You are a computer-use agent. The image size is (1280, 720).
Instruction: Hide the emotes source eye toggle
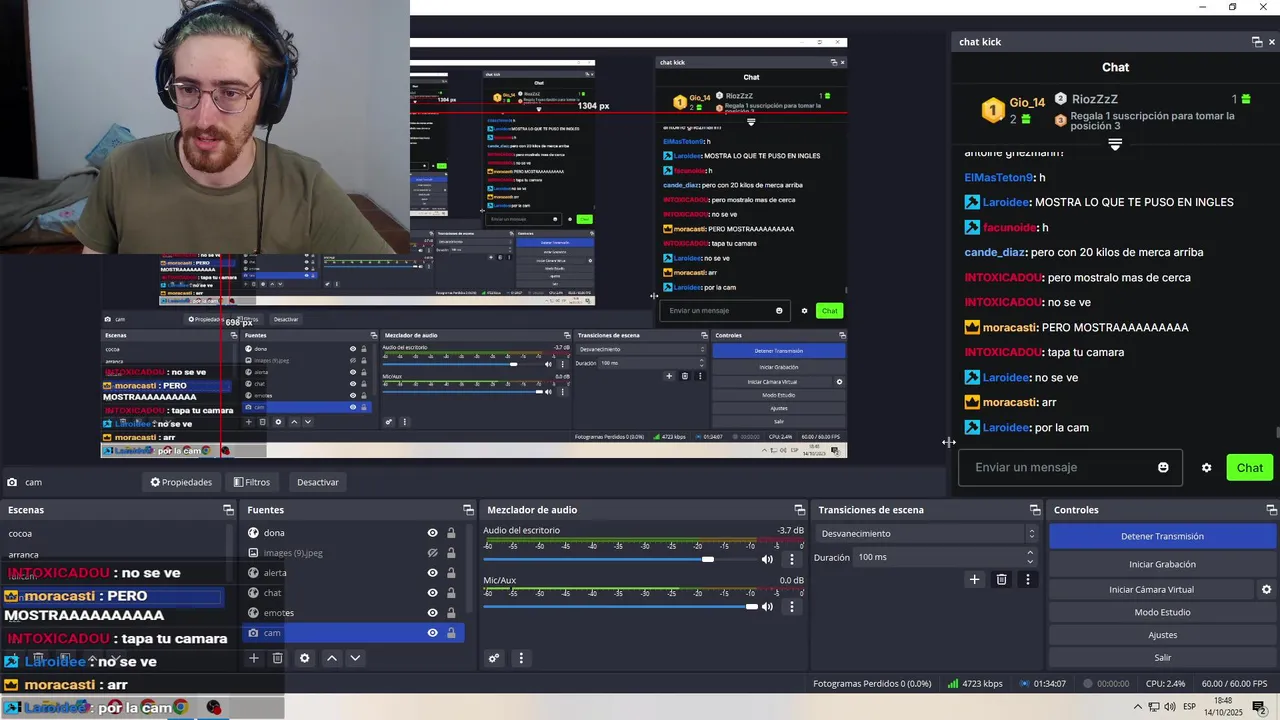433,613
